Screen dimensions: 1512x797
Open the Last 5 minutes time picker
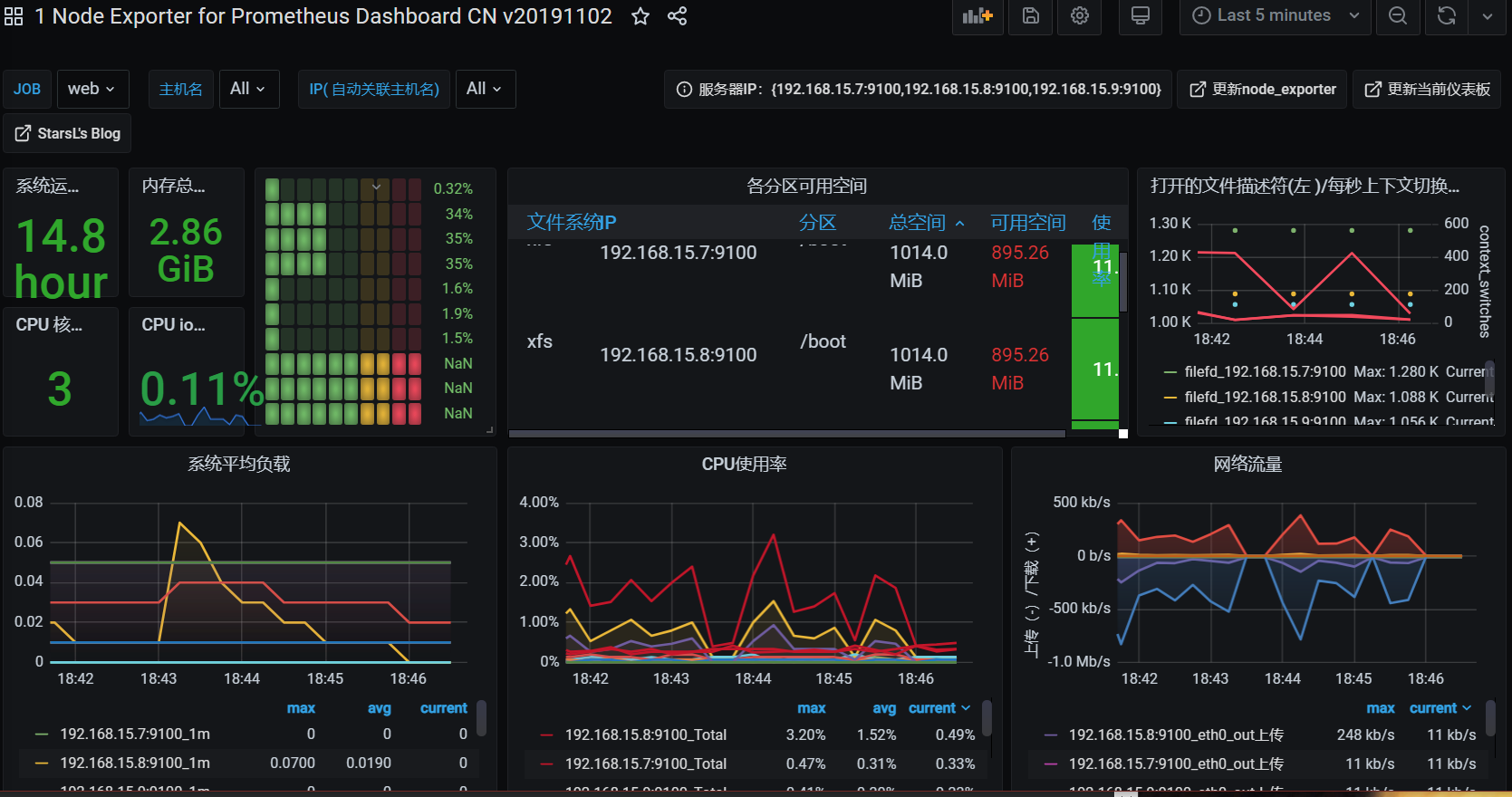1275,16
